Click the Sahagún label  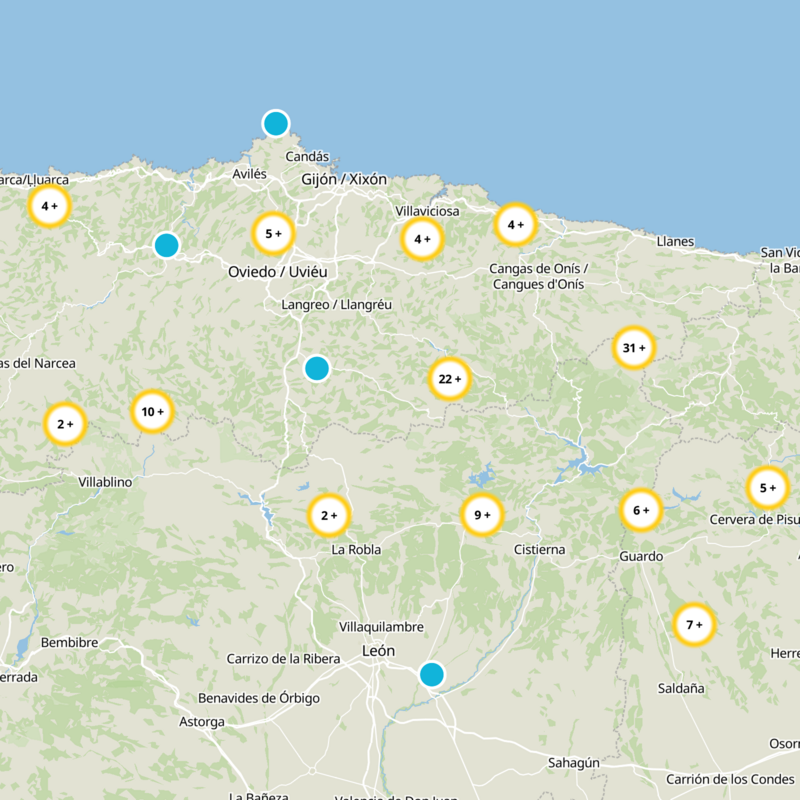pyautogui.click(x=573, y=763)
